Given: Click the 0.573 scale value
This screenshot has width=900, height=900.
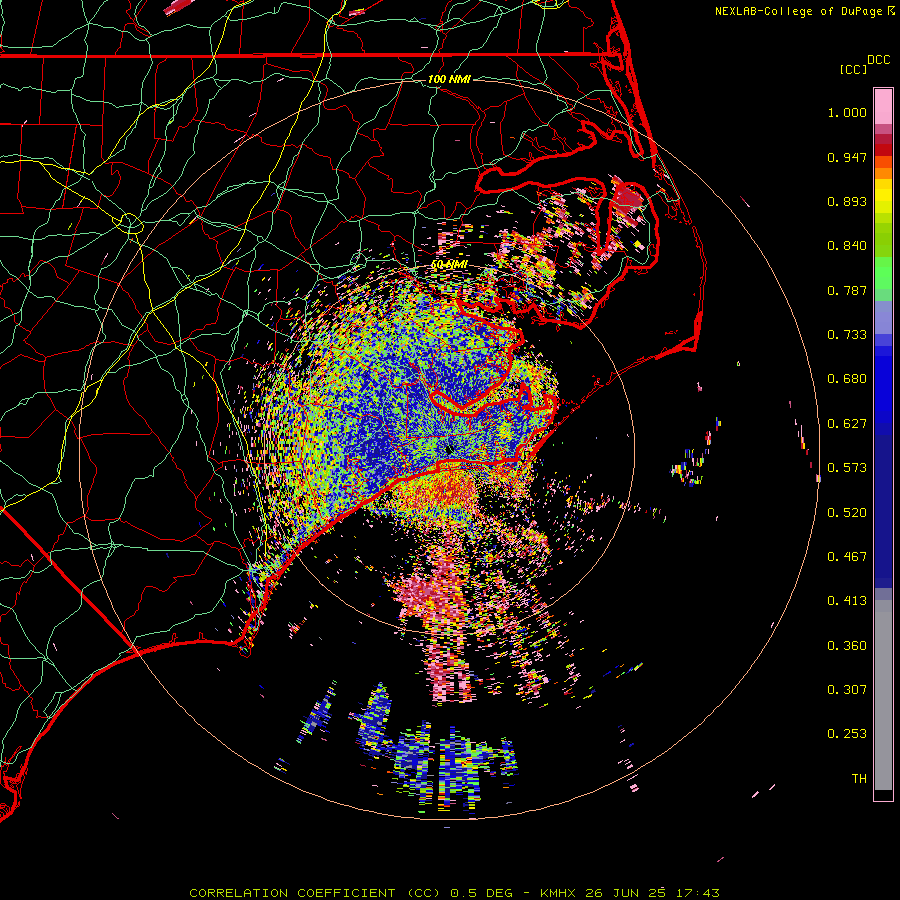Looking at the screenshot, I should click(847, 468).
